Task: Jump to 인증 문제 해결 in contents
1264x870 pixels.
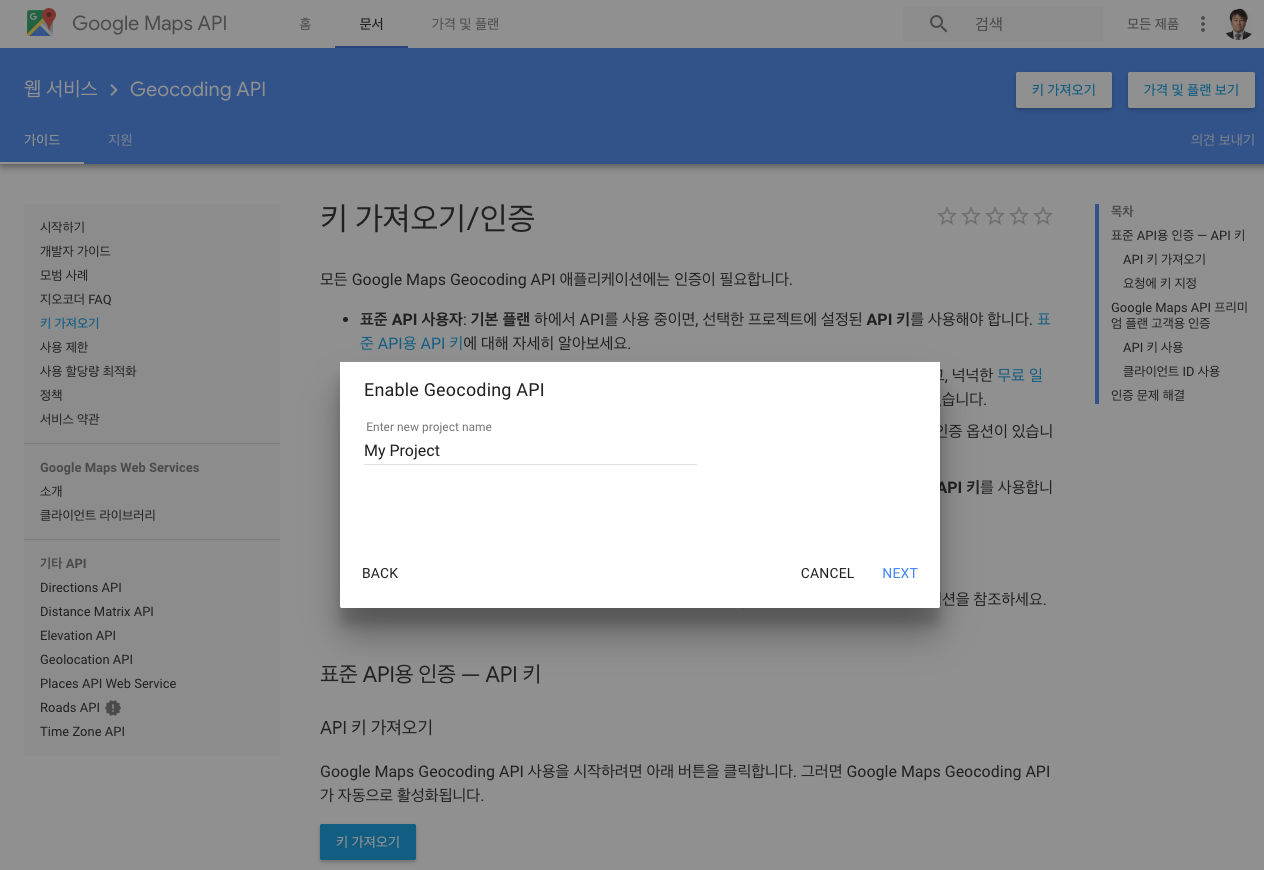Action: pos(1148,395)
